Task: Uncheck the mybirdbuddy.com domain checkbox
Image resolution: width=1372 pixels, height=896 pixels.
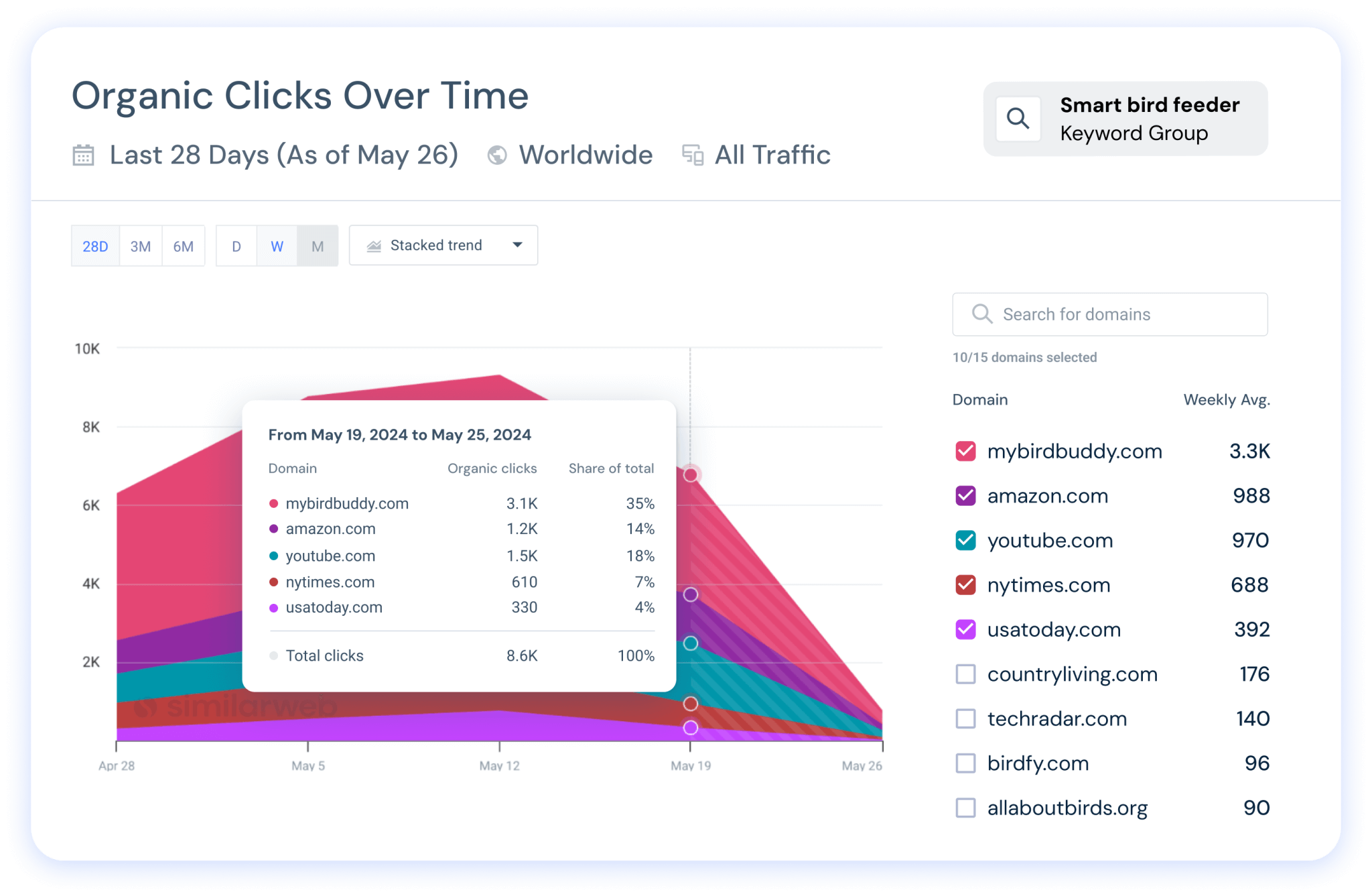Action: click(965, 451)
